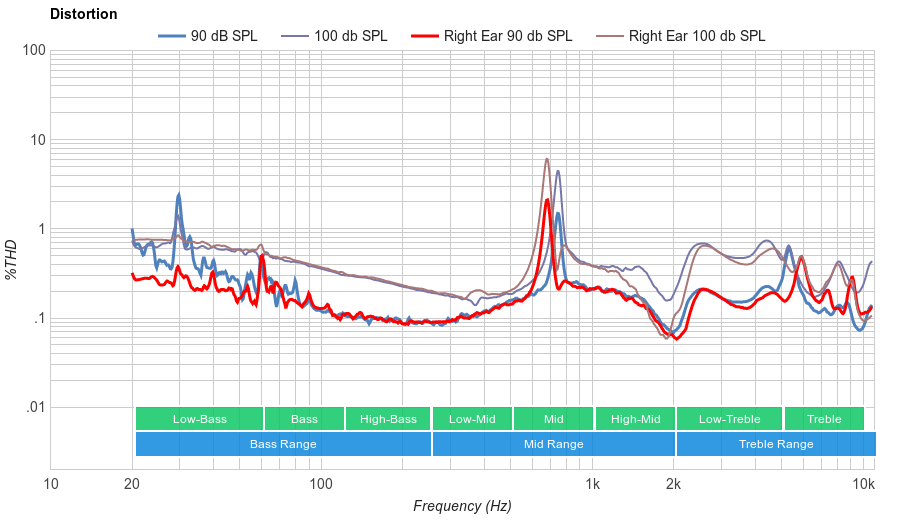Click the Frequency (Hz) axis title
900x520 pixels.
tap(462, 506)
